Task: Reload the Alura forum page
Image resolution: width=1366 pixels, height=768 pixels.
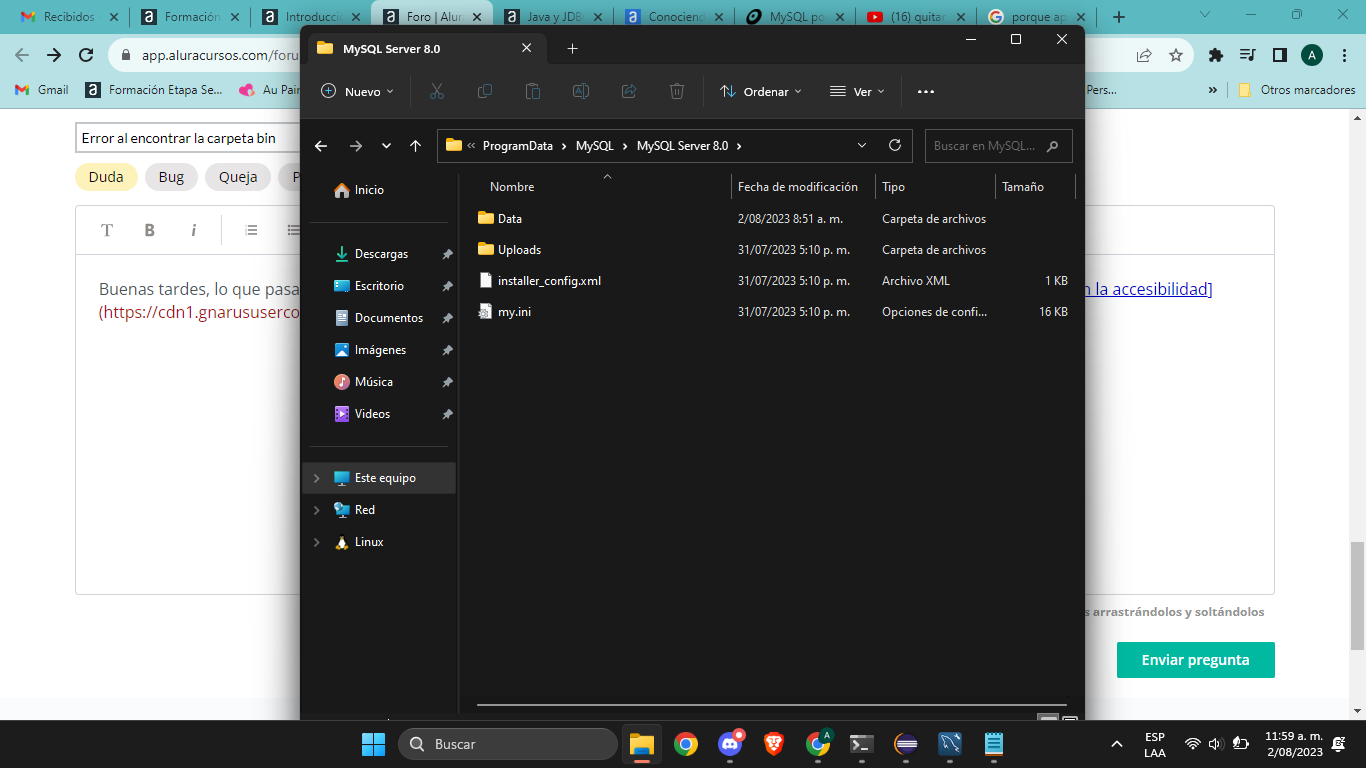Action: pos(86,56)
